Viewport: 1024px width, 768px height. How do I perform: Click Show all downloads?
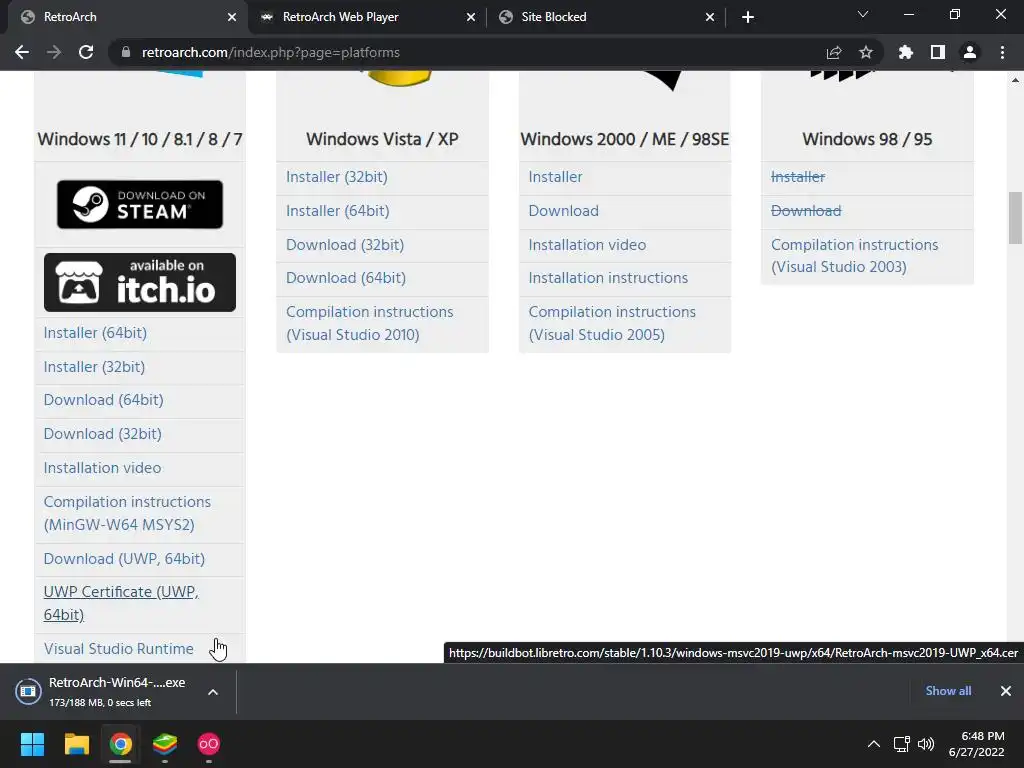pos(948,691)
